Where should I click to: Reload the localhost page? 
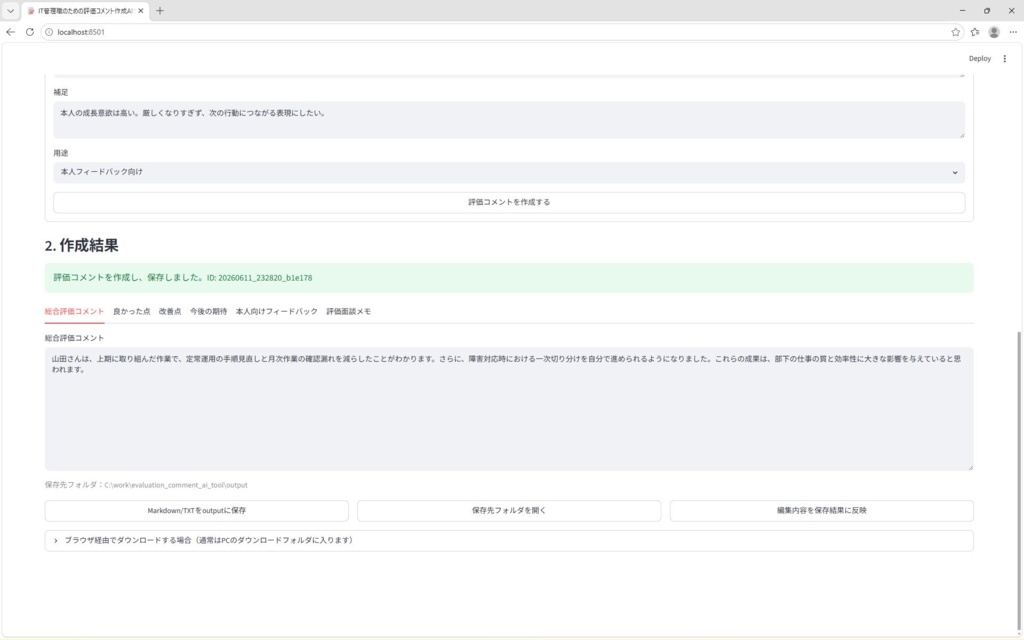[29, 32]
